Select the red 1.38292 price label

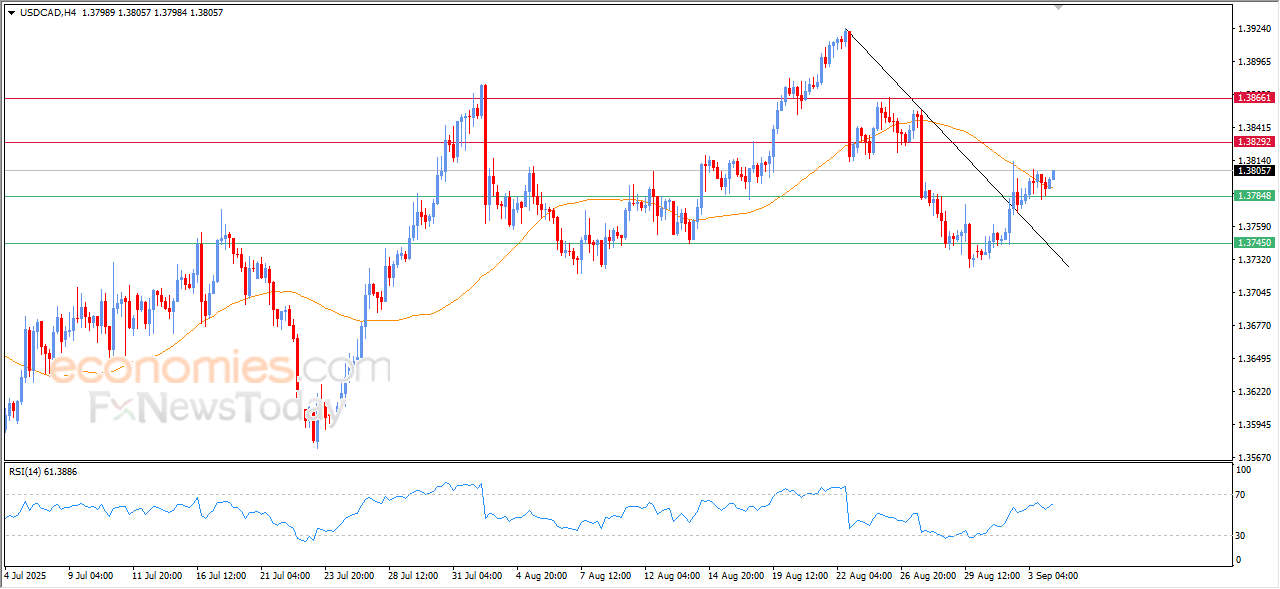click(x=1254, y=142)
